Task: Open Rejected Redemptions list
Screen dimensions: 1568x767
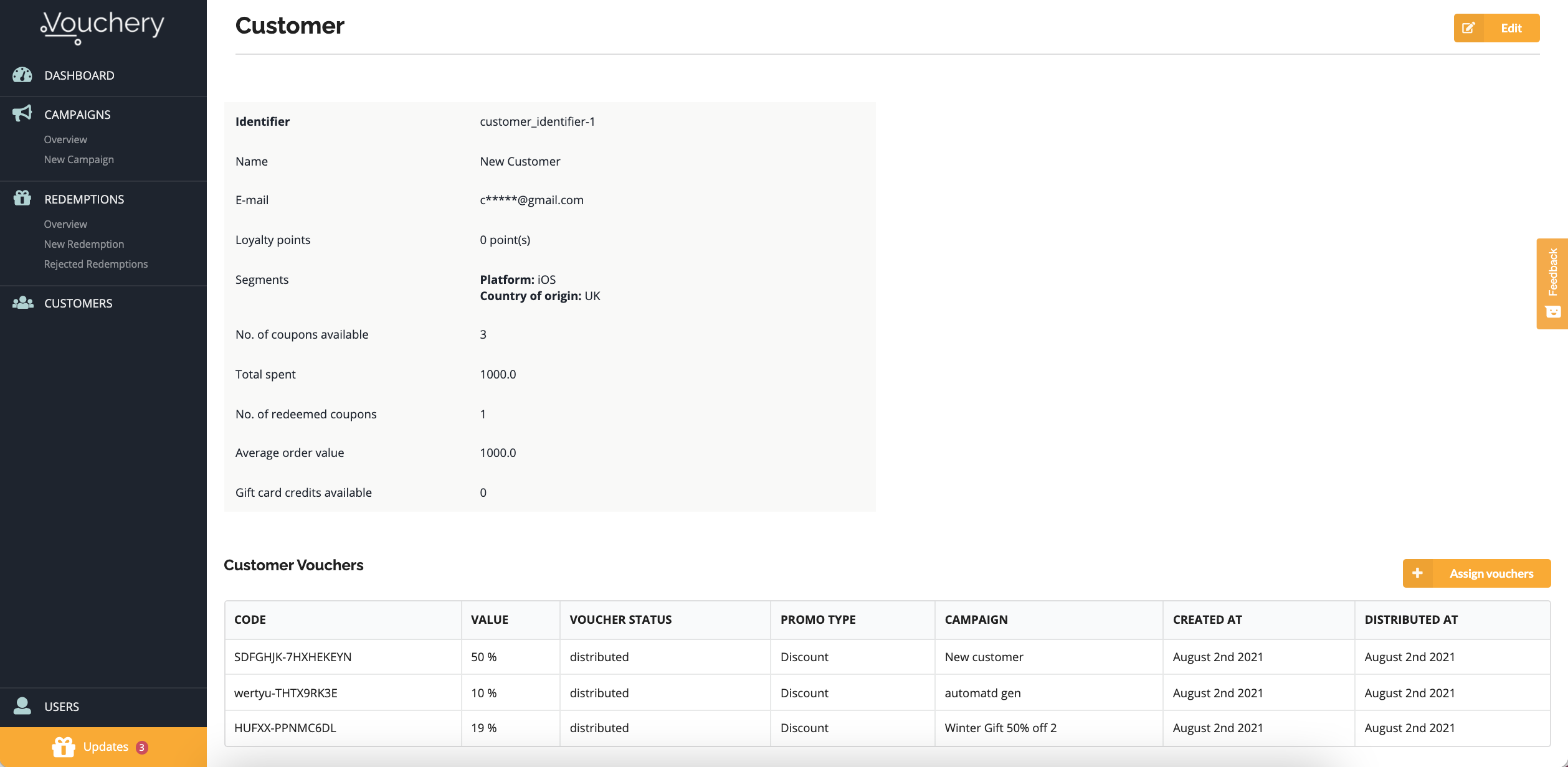Action: point(96,264)
